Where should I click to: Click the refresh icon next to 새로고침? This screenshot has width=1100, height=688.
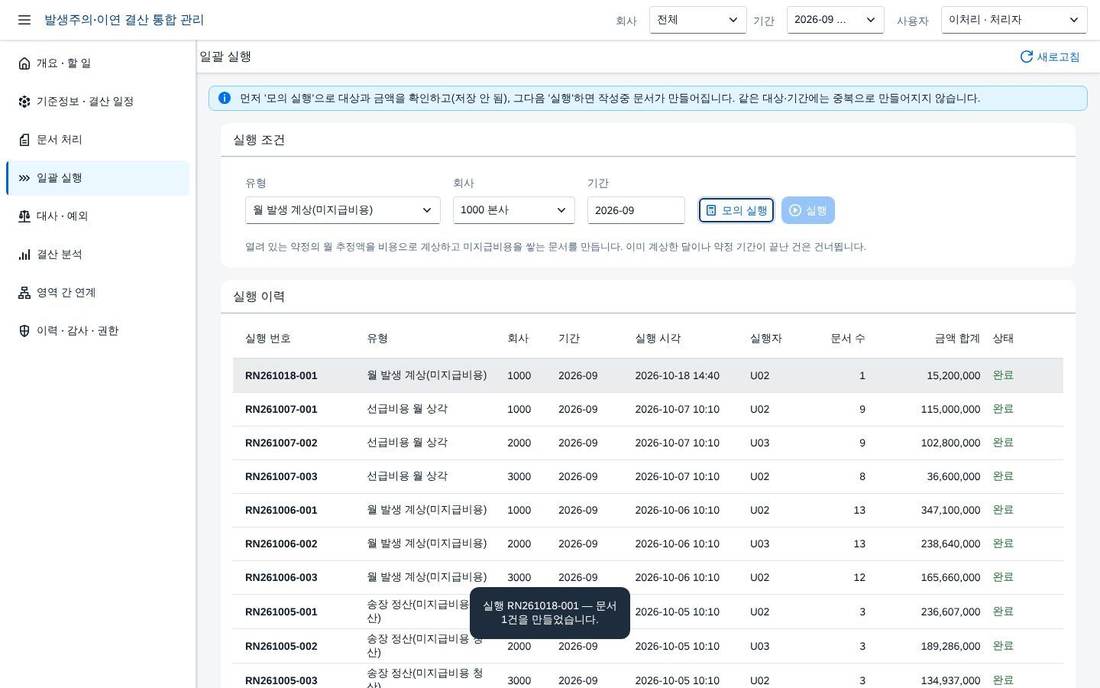pos(1026,57)
